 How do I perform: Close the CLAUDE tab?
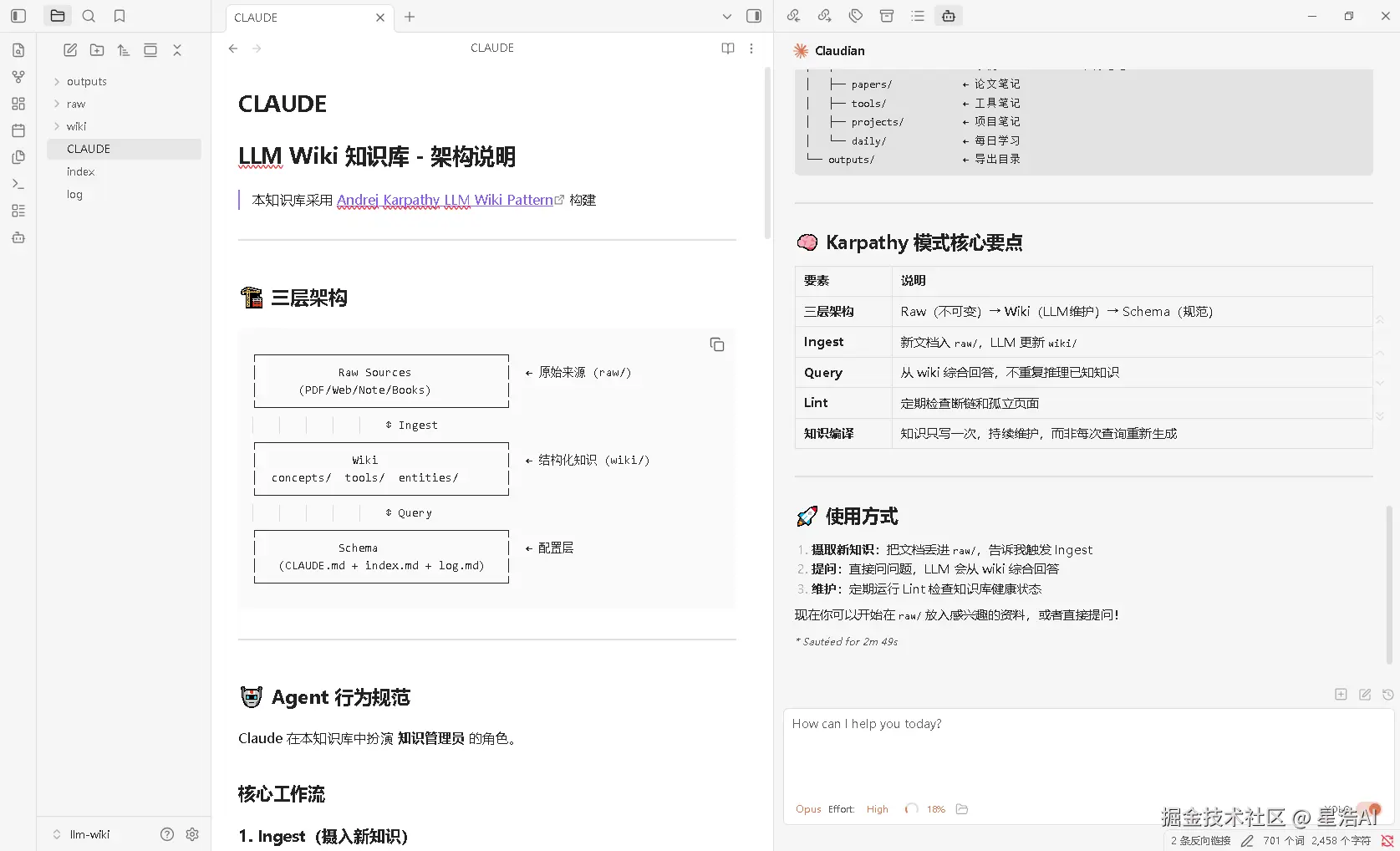[380, 18]
